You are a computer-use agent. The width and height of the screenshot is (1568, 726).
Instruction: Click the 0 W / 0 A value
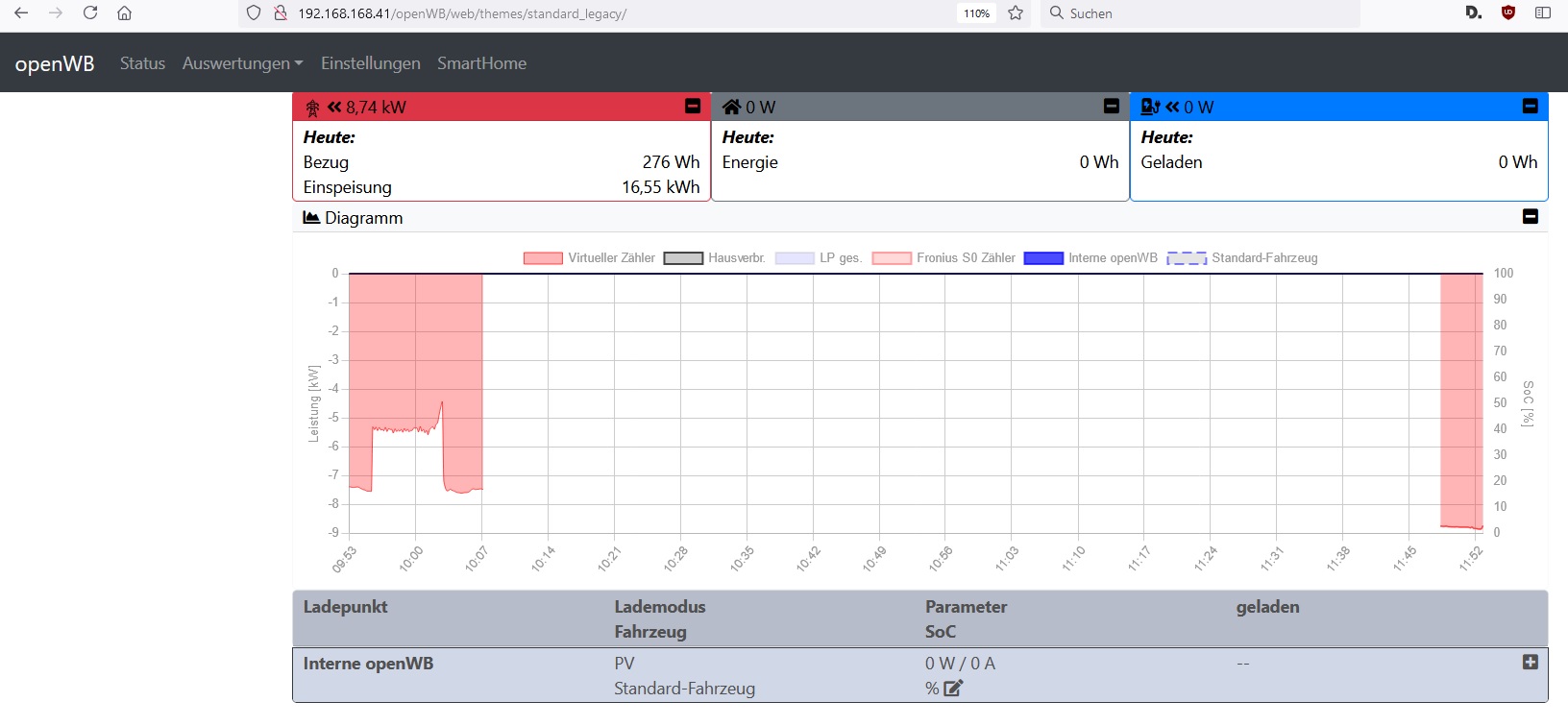point(960,664)
